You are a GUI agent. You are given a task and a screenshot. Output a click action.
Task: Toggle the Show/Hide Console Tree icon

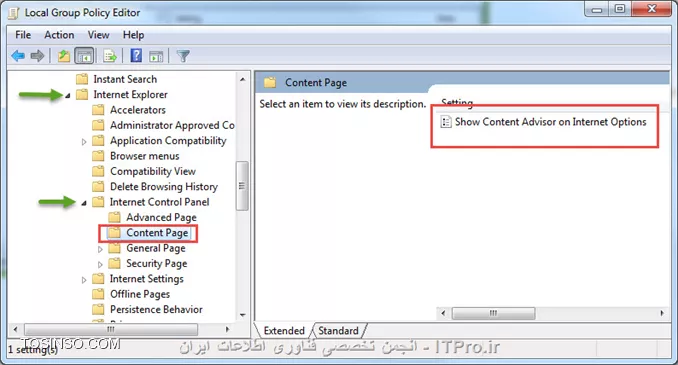84,56
